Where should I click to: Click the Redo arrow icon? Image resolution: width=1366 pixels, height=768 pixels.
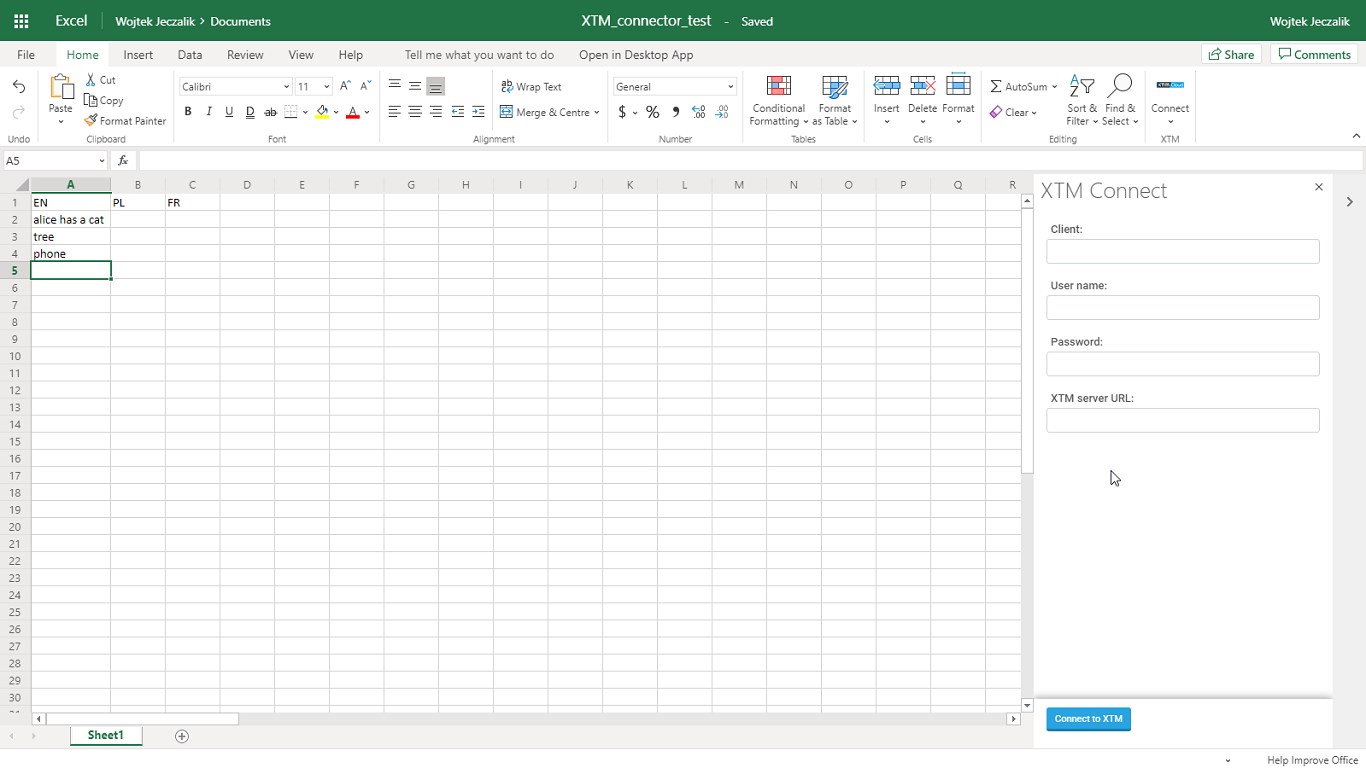pyautogui.click(x=18, y=113)
